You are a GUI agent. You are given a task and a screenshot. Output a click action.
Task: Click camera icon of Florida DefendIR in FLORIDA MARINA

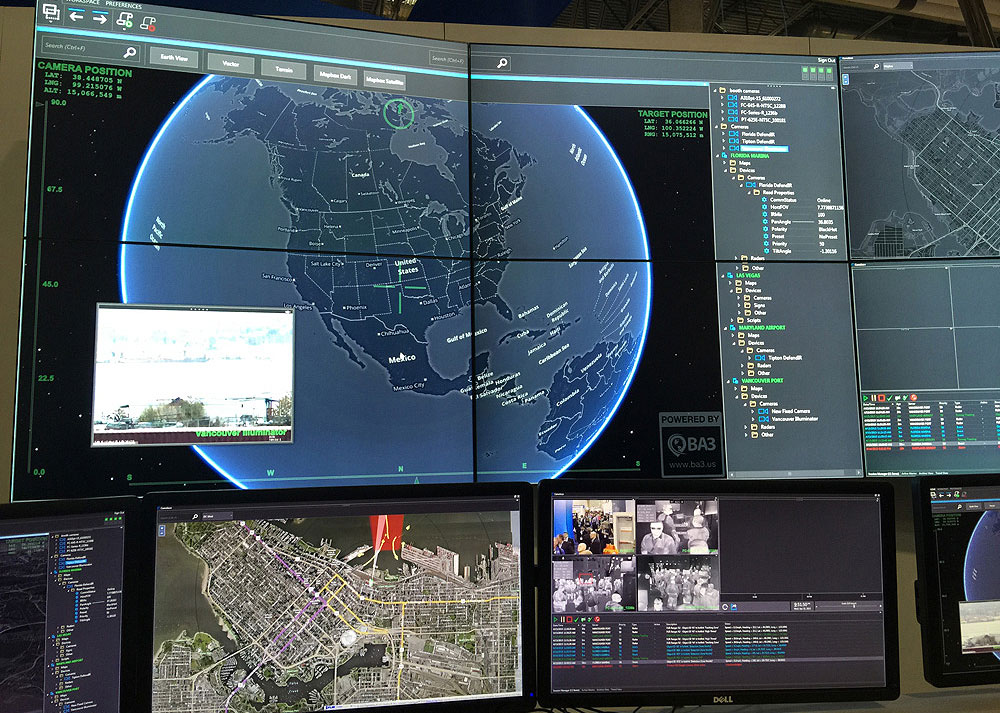[x=751, y=185]
